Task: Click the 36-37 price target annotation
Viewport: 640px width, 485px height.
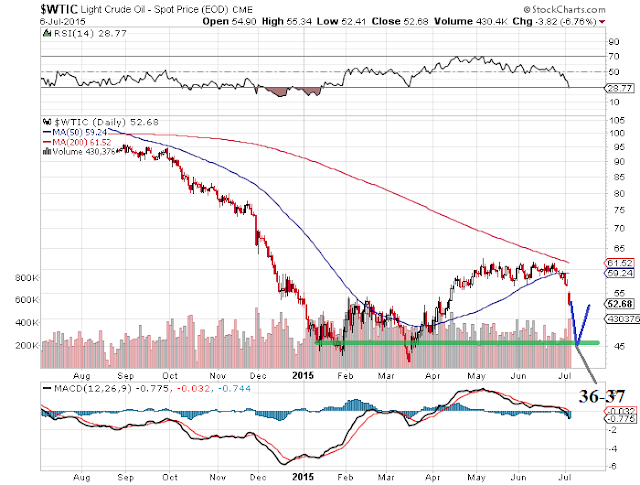Action: pos(602,396)
